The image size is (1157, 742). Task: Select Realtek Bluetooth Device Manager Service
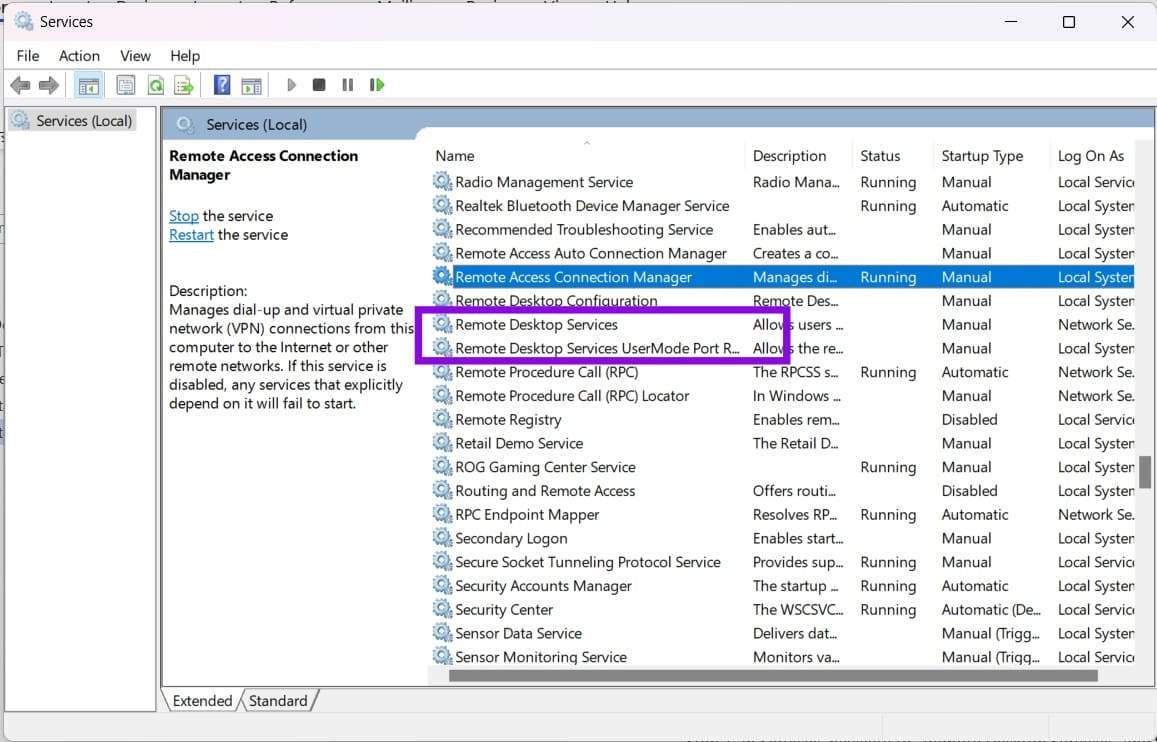point(782,206)
